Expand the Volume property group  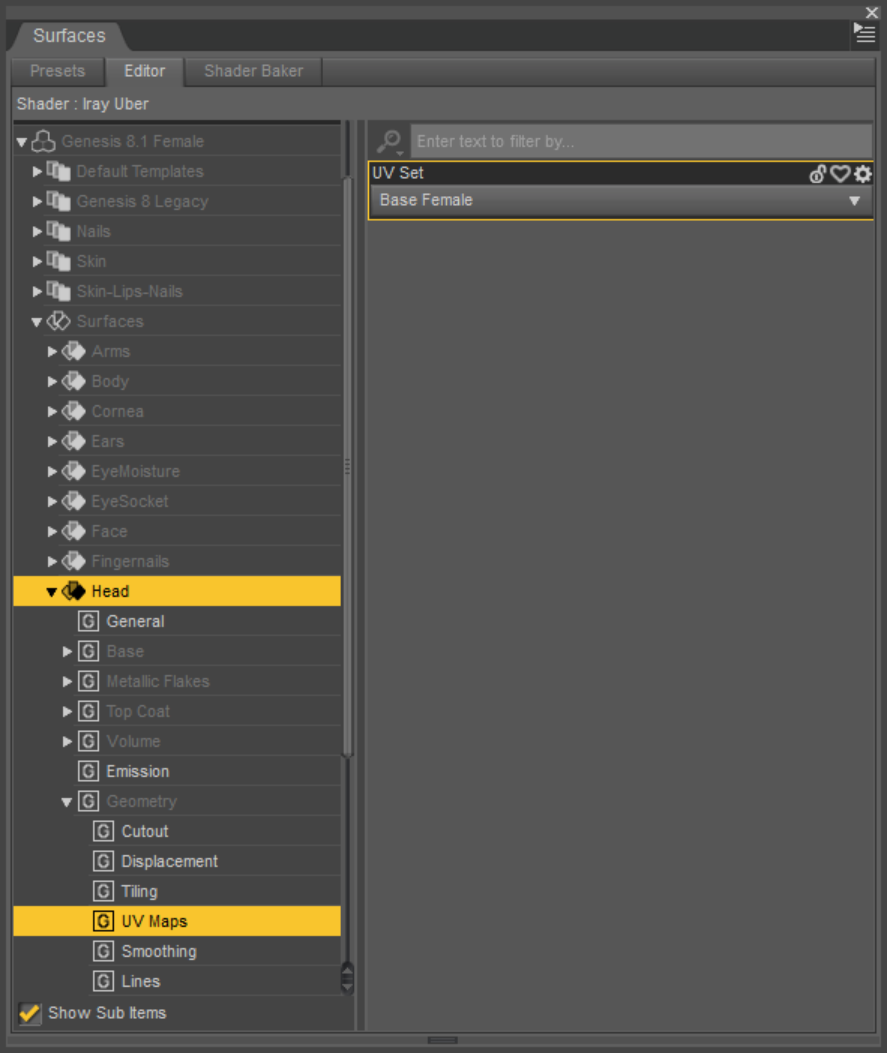[x=67, y=741]
